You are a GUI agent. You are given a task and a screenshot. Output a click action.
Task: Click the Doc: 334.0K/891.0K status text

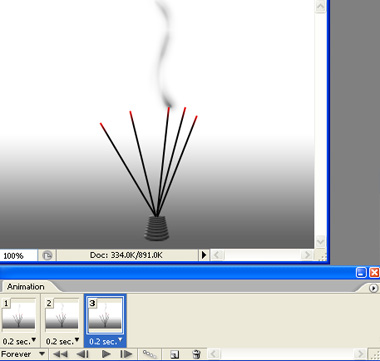pyautogui.click(x=126, y=255)
